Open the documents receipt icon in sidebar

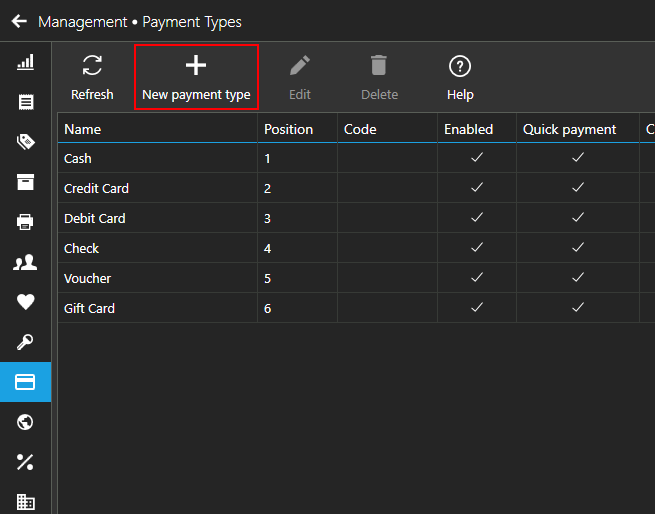(x=25, y=102)
